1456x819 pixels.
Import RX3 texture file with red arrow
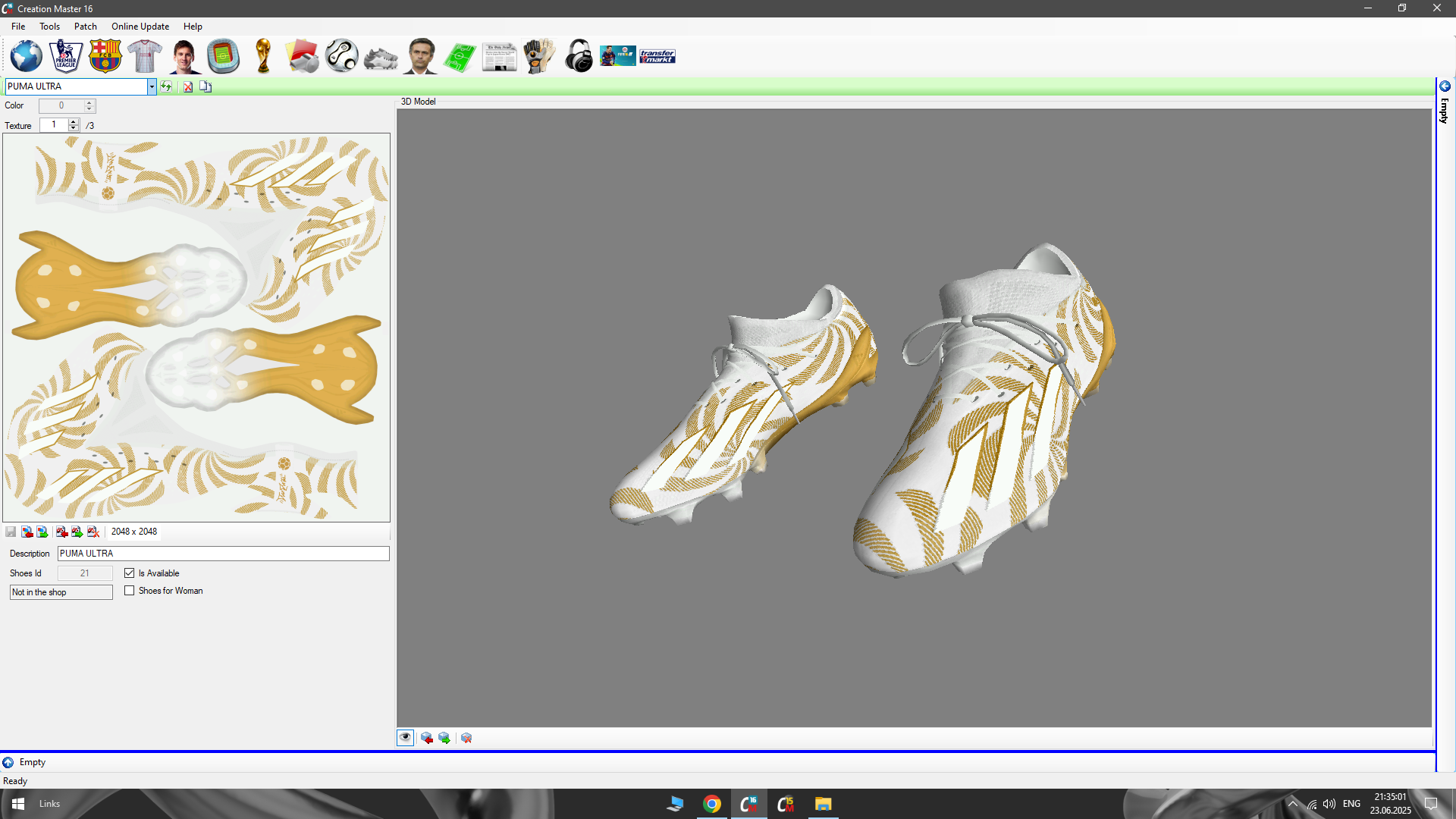pos(61,532)
